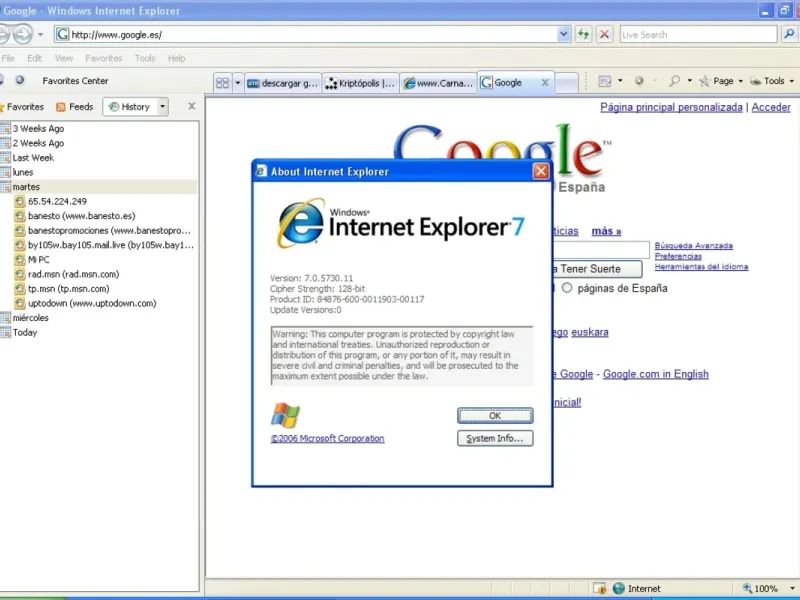Click the Refresh page icon
The height and width of the screenshot is (600, 800).
tap(583, 34)
